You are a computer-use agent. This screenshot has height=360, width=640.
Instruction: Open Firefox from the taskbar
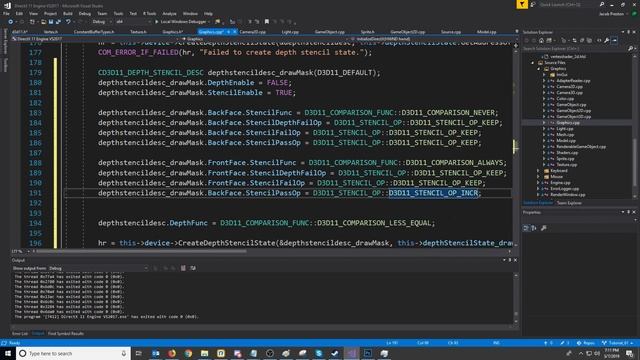[x=172, y=353]
